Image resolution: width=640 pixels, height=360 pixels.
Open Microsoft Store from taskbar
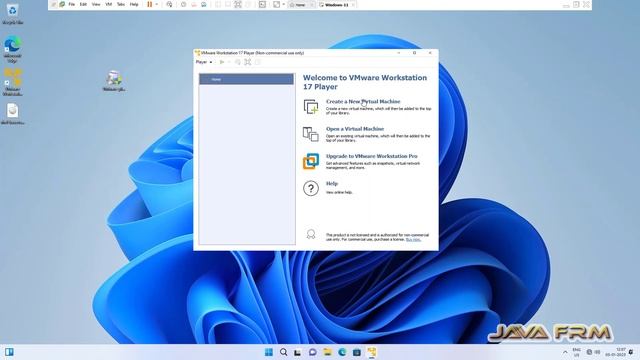click(x=357, y=352)
